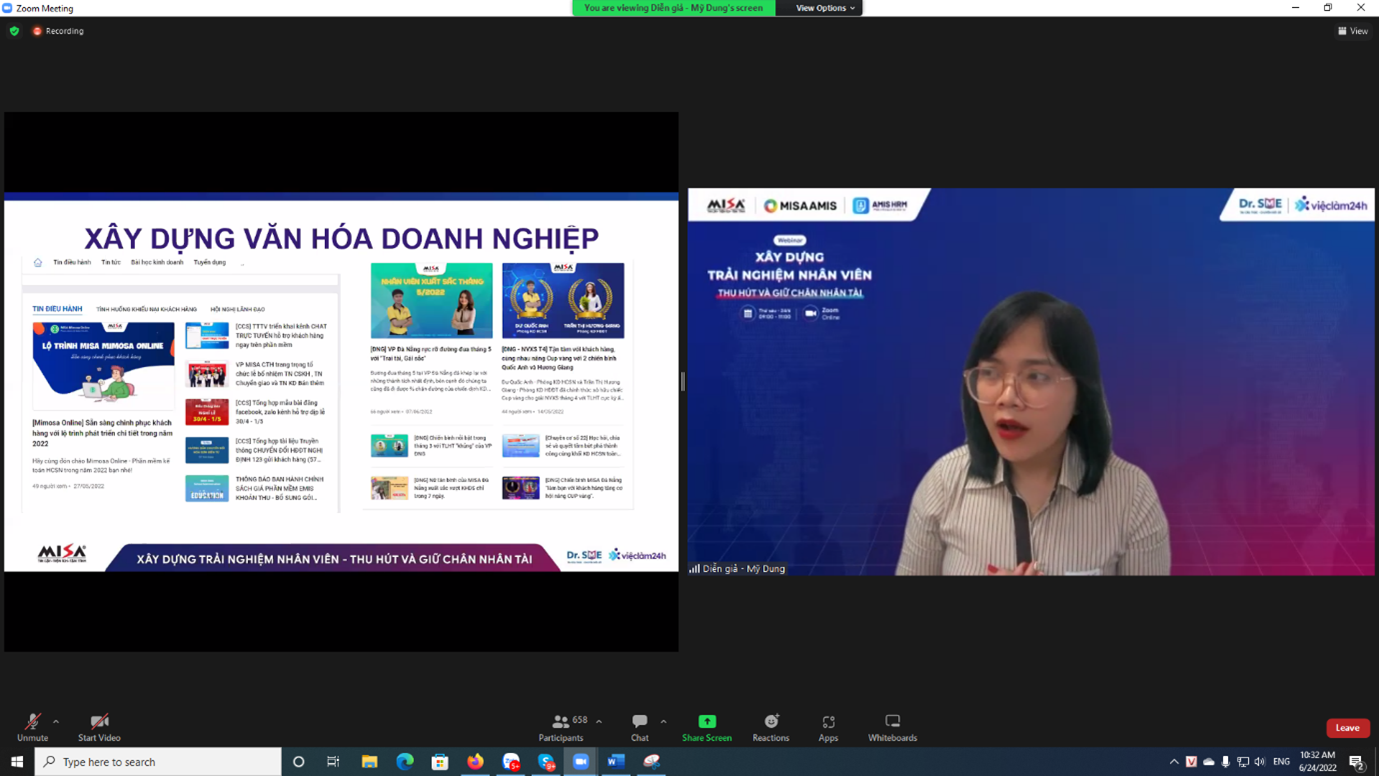The image size is (1379, 776).
Task: Unmute the microphone
Action: click(x=32, y=727)
